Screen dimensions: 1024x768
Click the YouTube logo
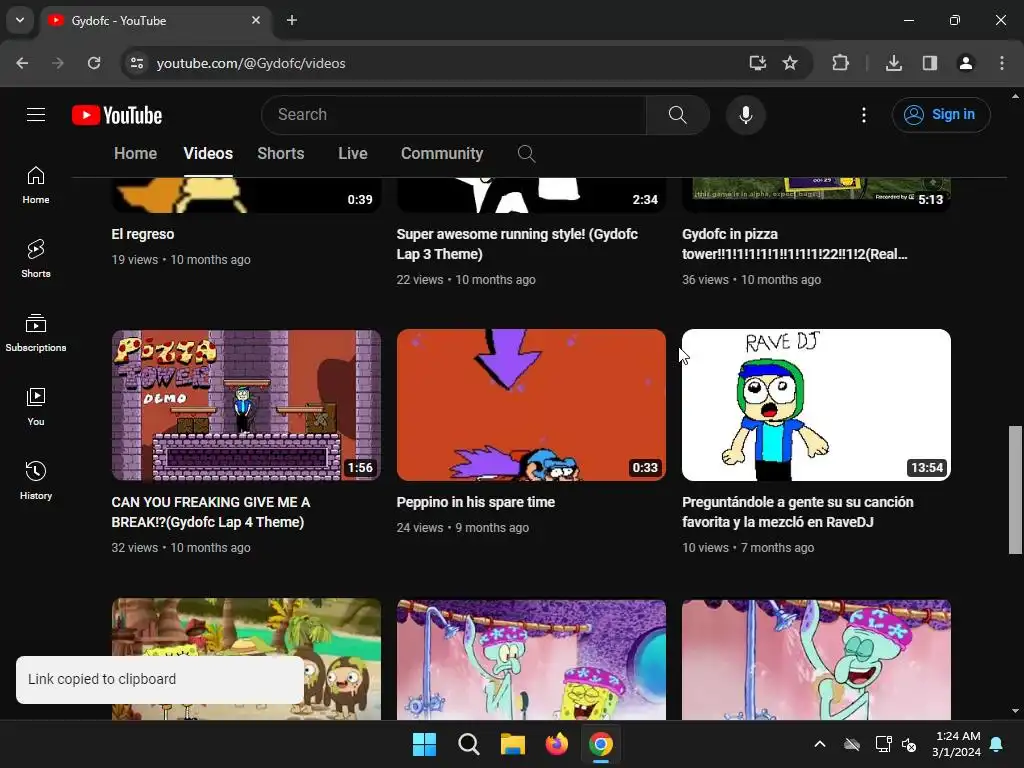click(x=117, y=115)
